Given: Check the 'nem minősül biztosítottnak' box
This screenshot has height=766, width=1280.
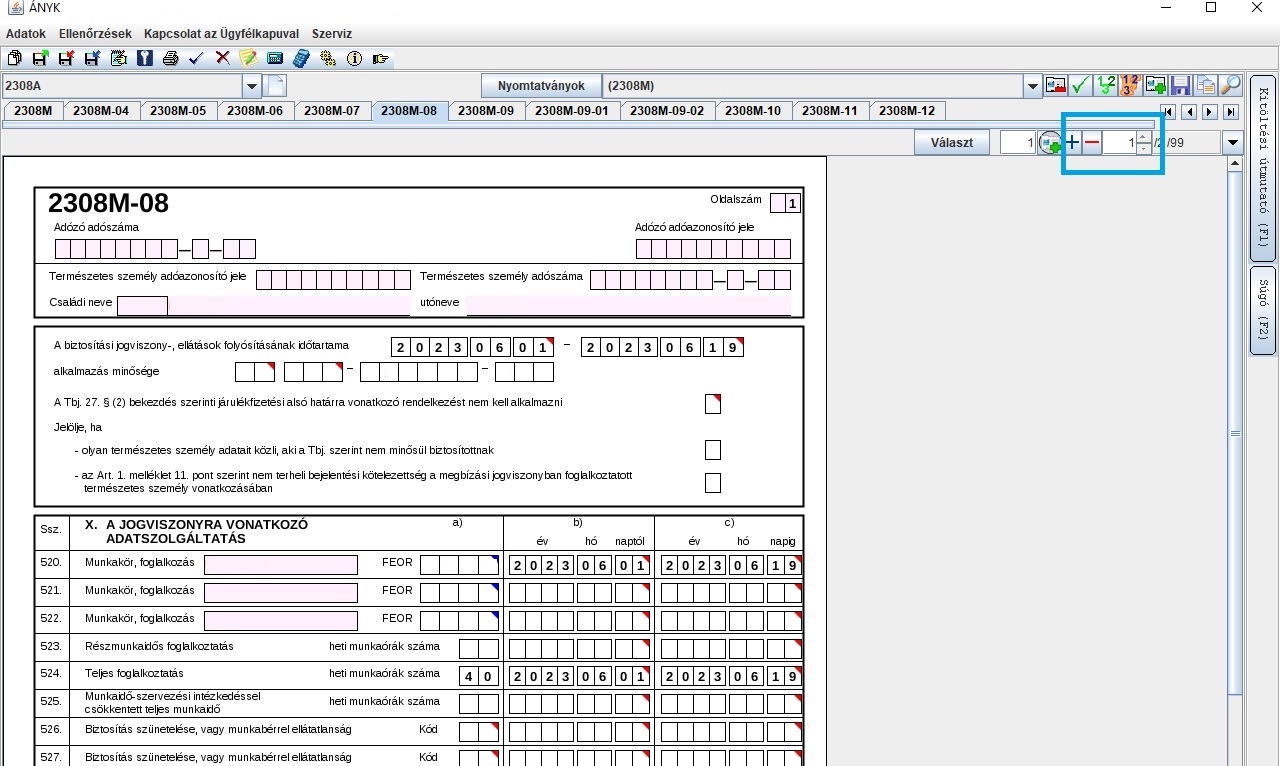Looking at the screenshot, I should [712, 450].
